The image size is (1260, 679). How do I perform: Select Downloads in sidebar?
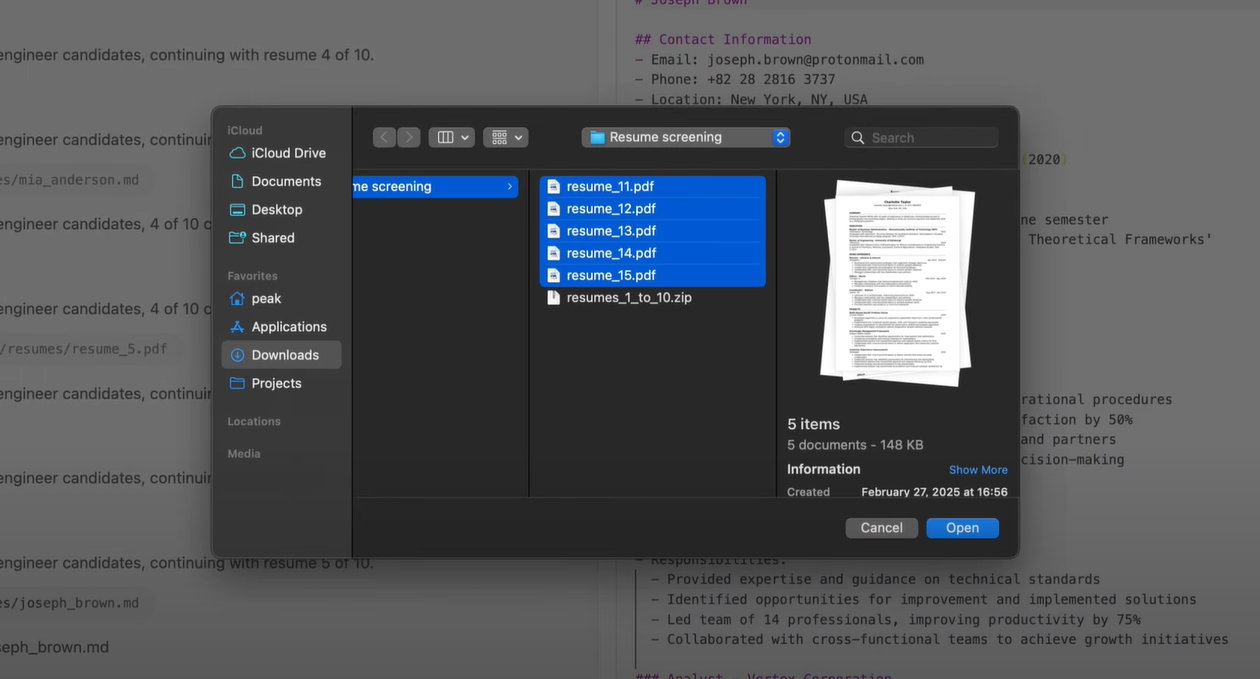(281, 355)
